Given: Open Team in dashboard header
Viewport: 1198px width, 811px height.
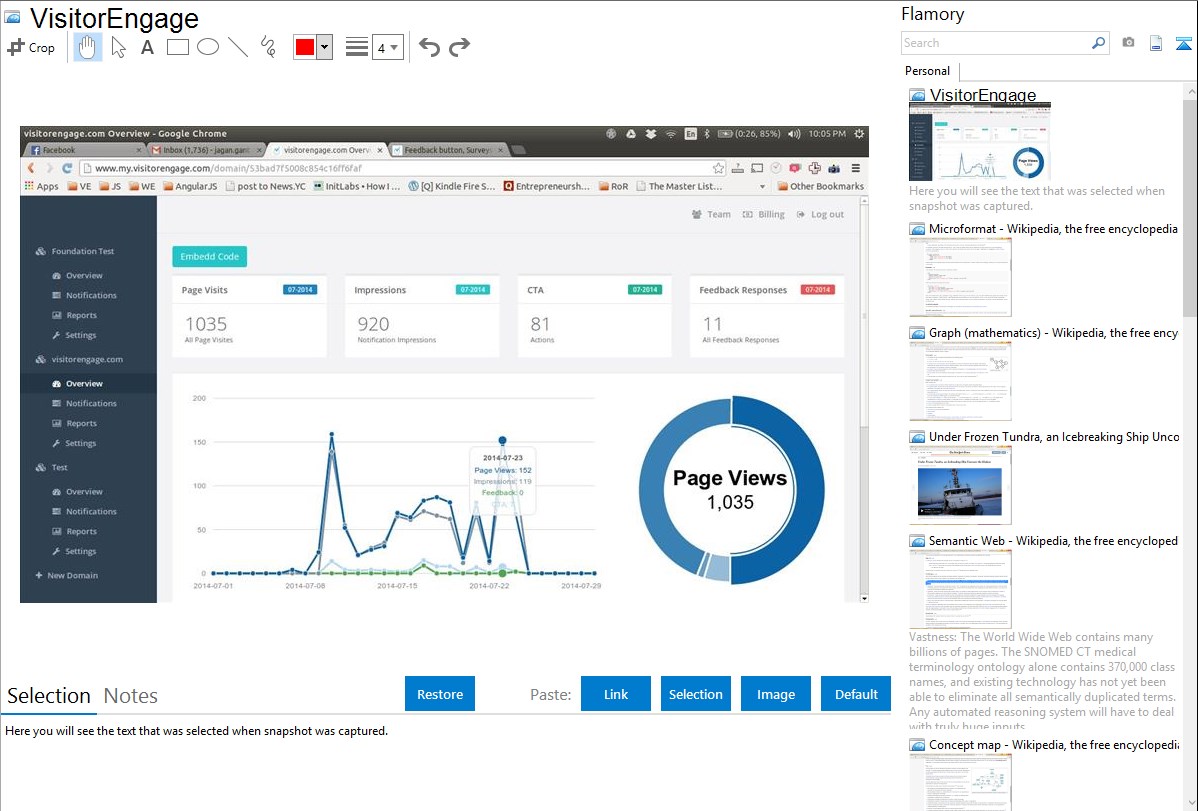Looking at the screenshot, I should (711, 214).
